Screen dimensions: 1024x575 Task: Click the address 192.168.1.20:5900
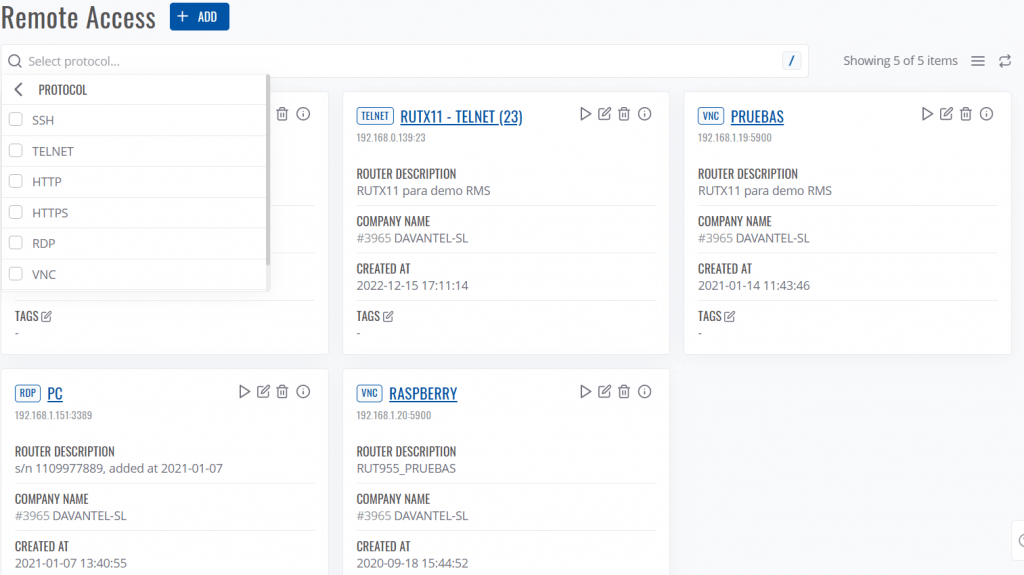[394, 416]
